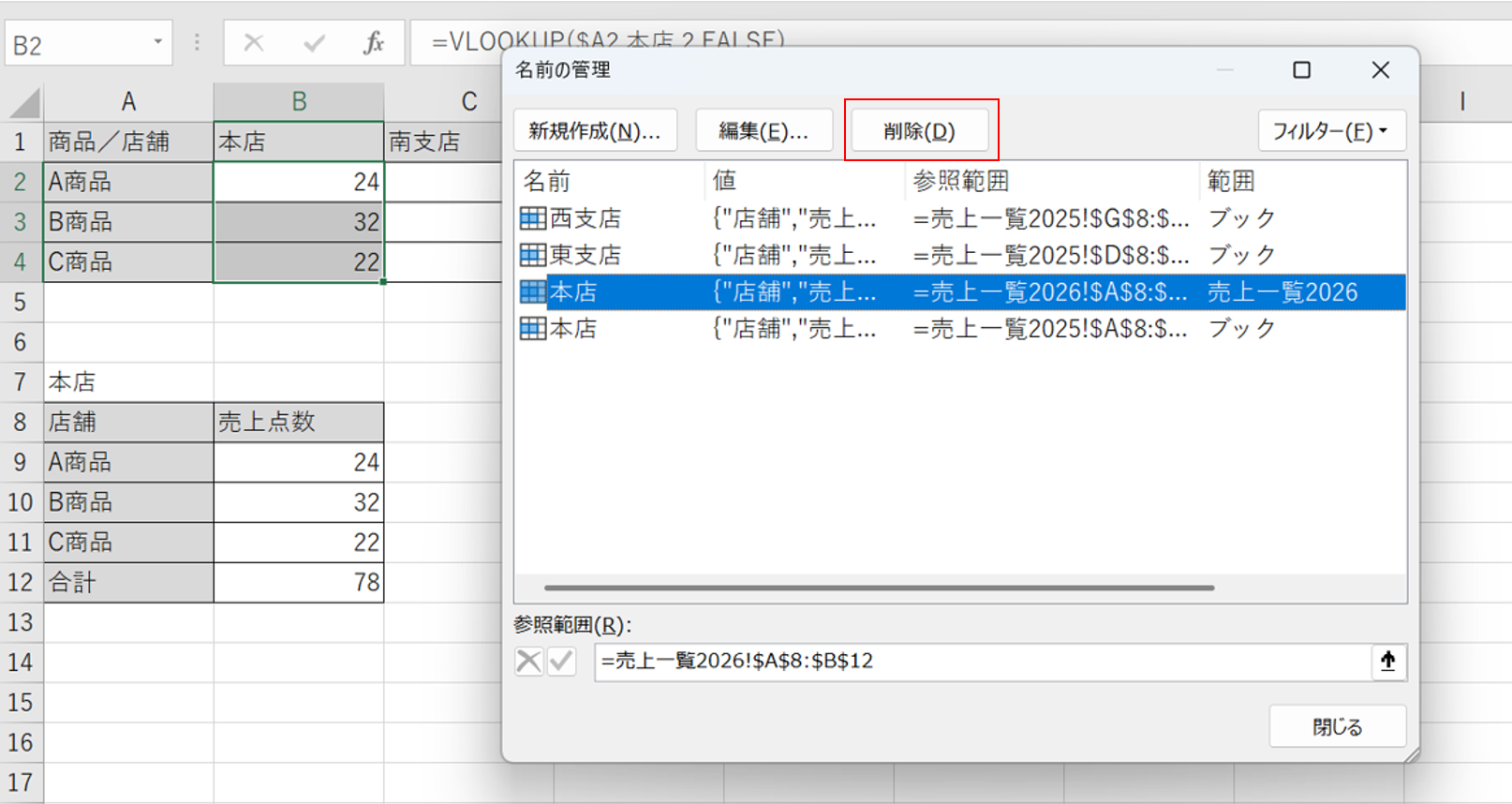Open the フィルター(F) dropdown
1512x804 pixels.
(x=1330, y=131)
